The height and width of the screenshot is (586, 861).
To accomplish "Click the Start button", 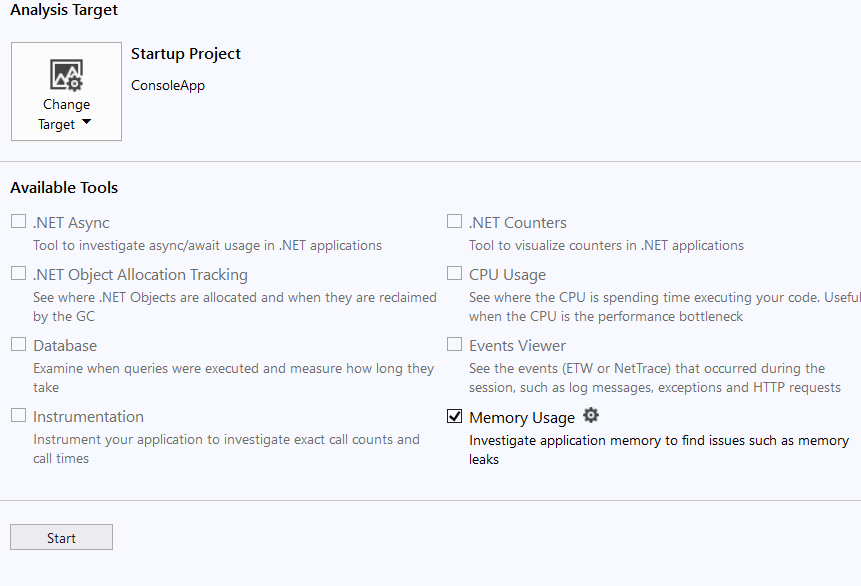I will point(60,537).
